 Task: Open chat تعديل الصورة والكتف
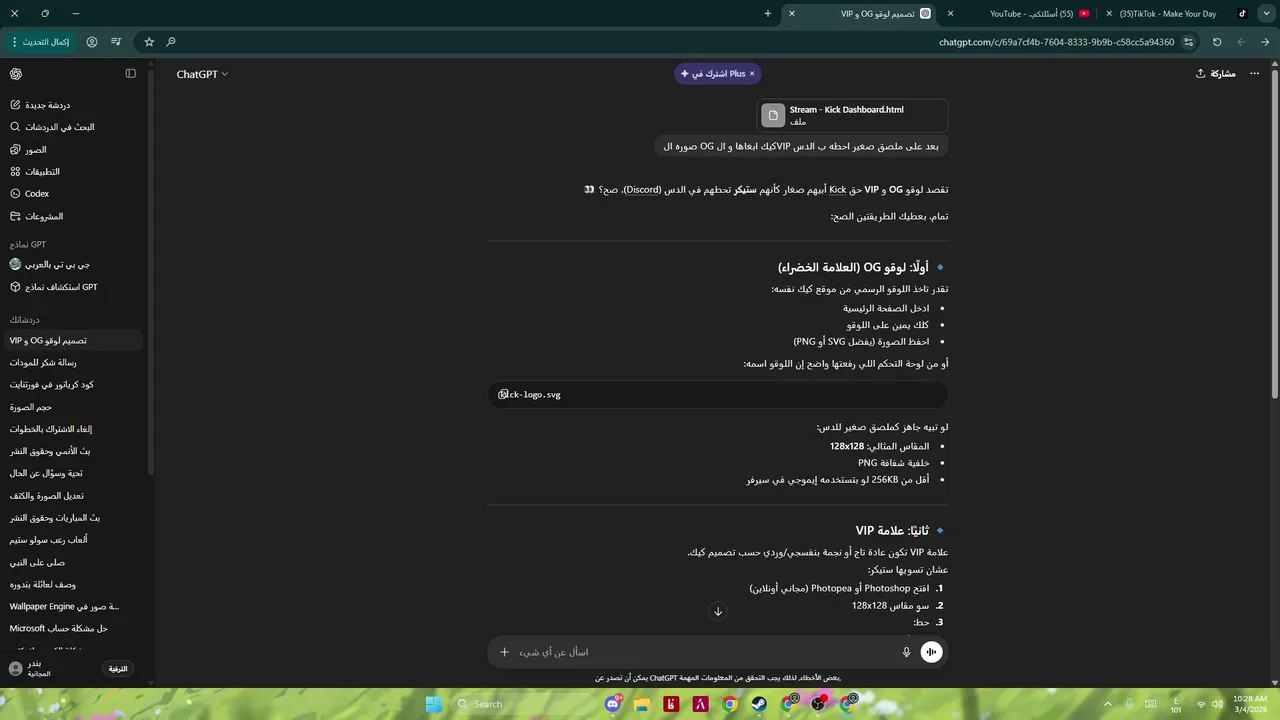coord(74,496)
